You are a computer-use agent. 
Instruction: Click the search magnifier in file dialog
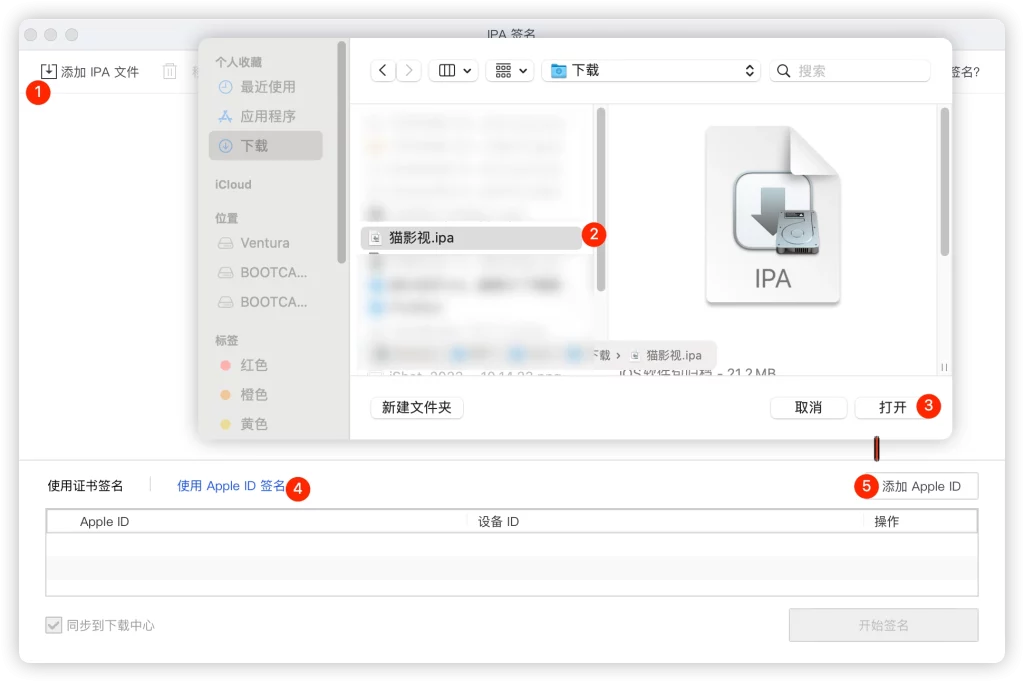tap(783, 70)
